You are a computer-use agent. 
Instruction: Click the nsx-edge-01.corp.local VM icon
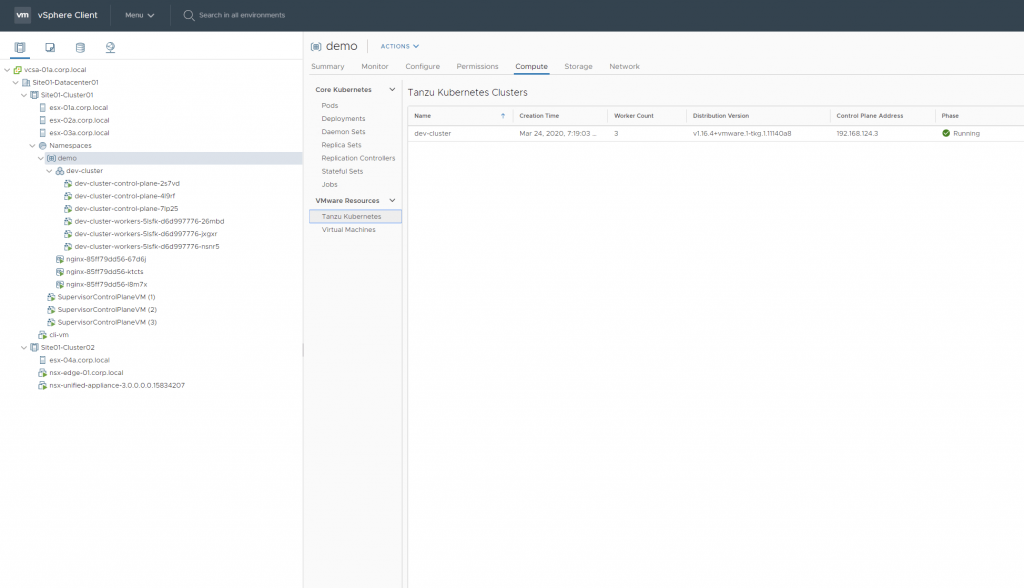(x=43, y=373)
